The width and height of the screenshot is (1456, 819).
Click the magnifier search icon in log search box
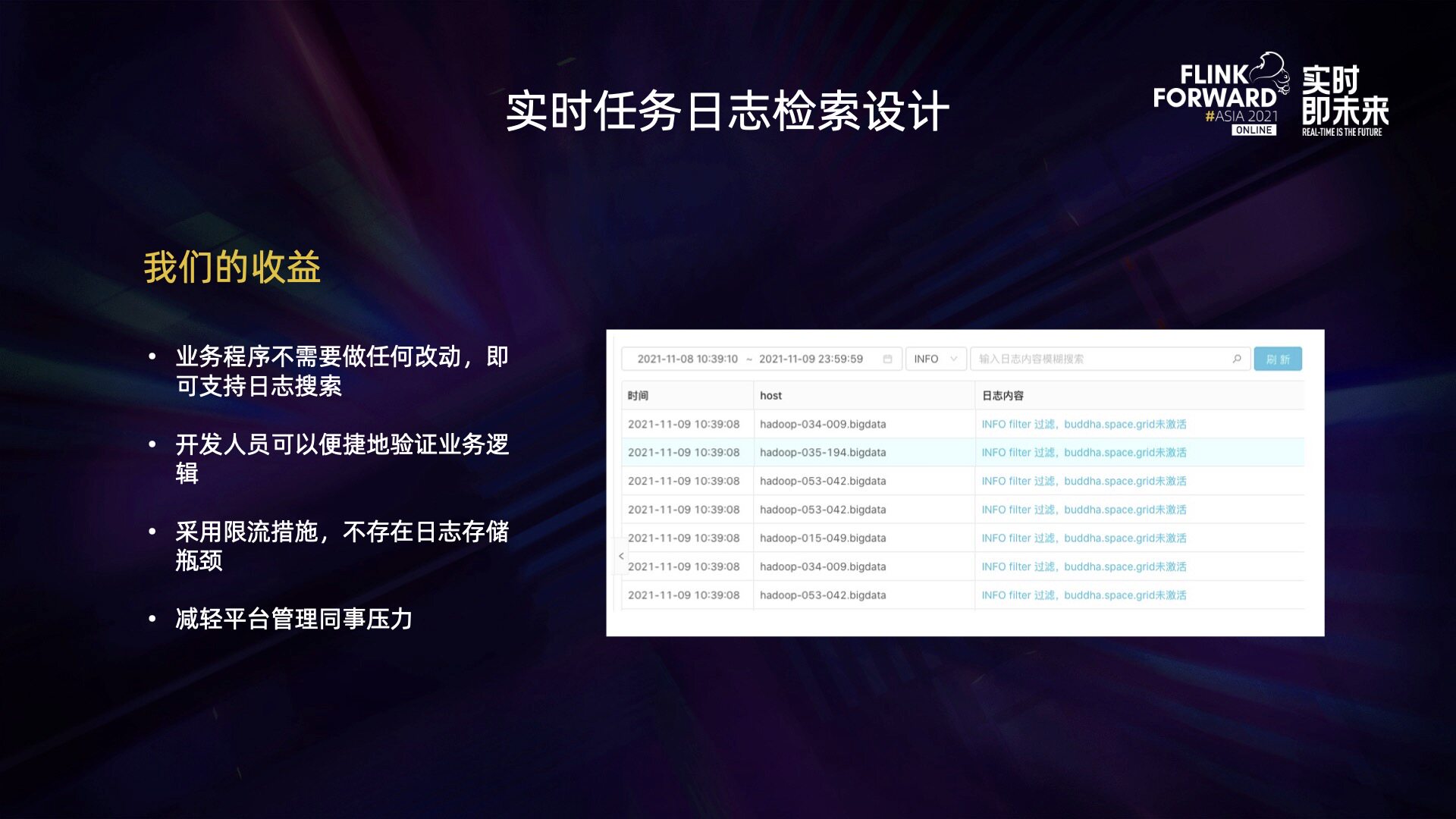click(1237, 359)
